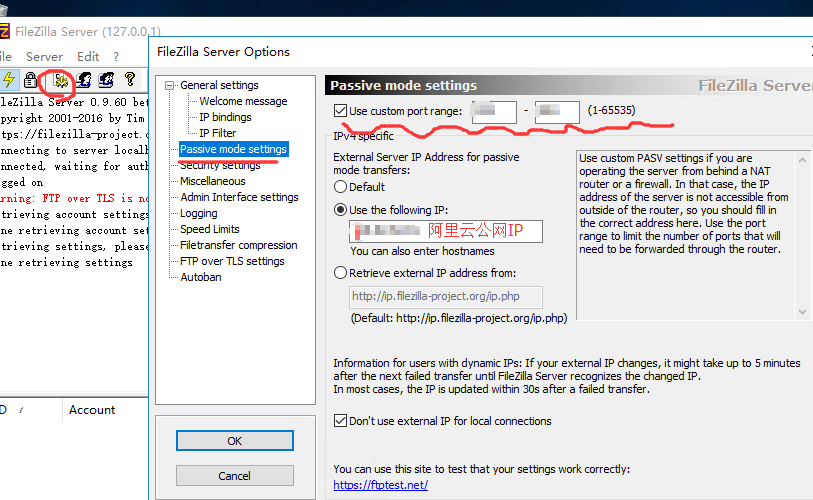Select Admin Interface settings tree item

(x=239, y=197)
